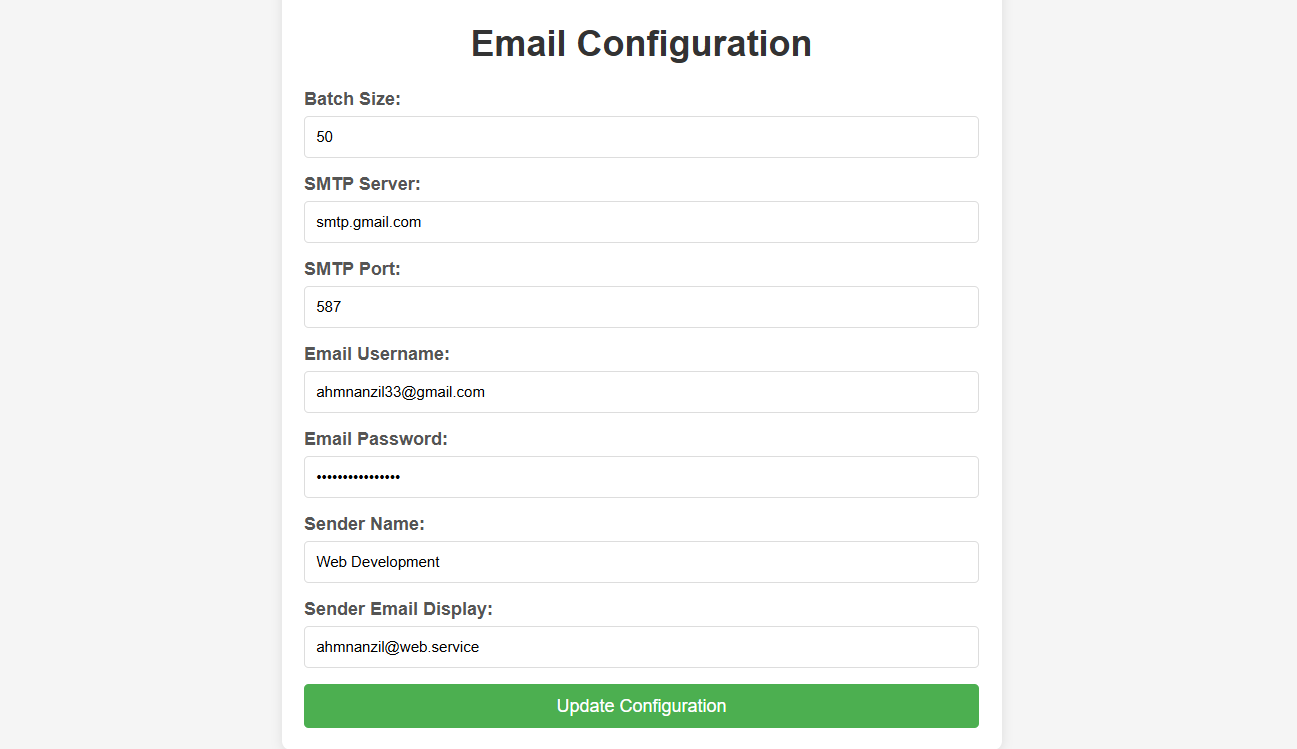This screenshot has height=749, width=1297.
Task: Click the "Batch Size:" label
Action: (x=352, y=99)
